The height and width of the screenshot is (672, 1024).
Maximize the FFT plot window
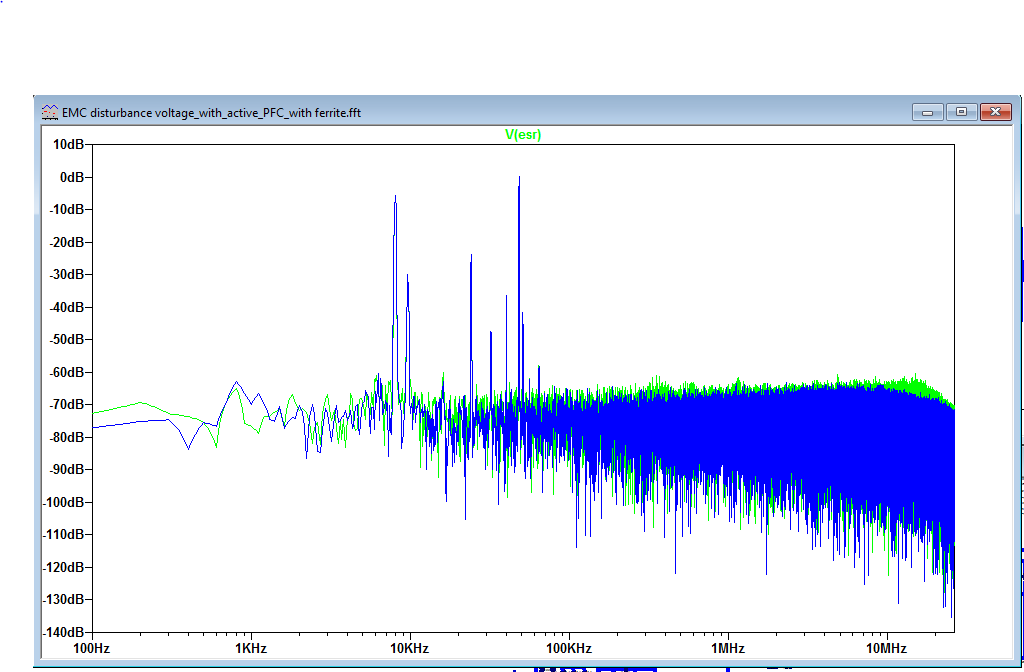click(x=961, y=112)
